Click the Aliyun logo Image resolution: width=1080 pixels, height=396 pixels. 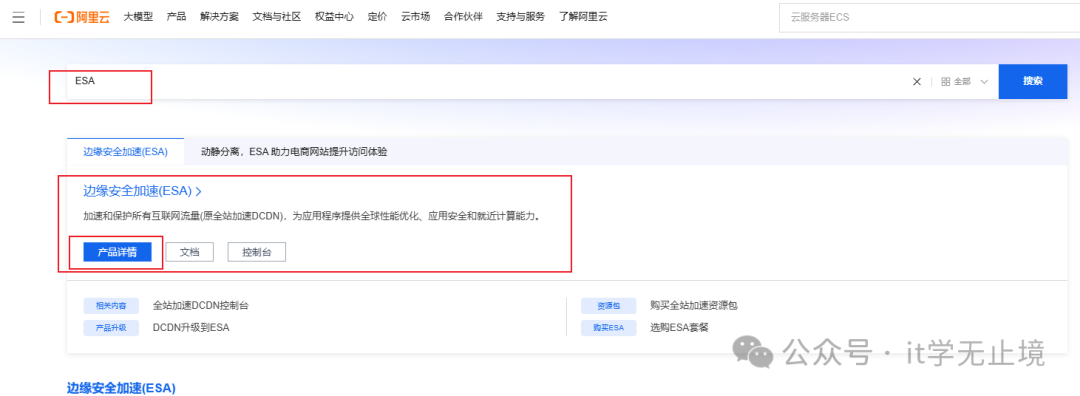tap(83, 17)
